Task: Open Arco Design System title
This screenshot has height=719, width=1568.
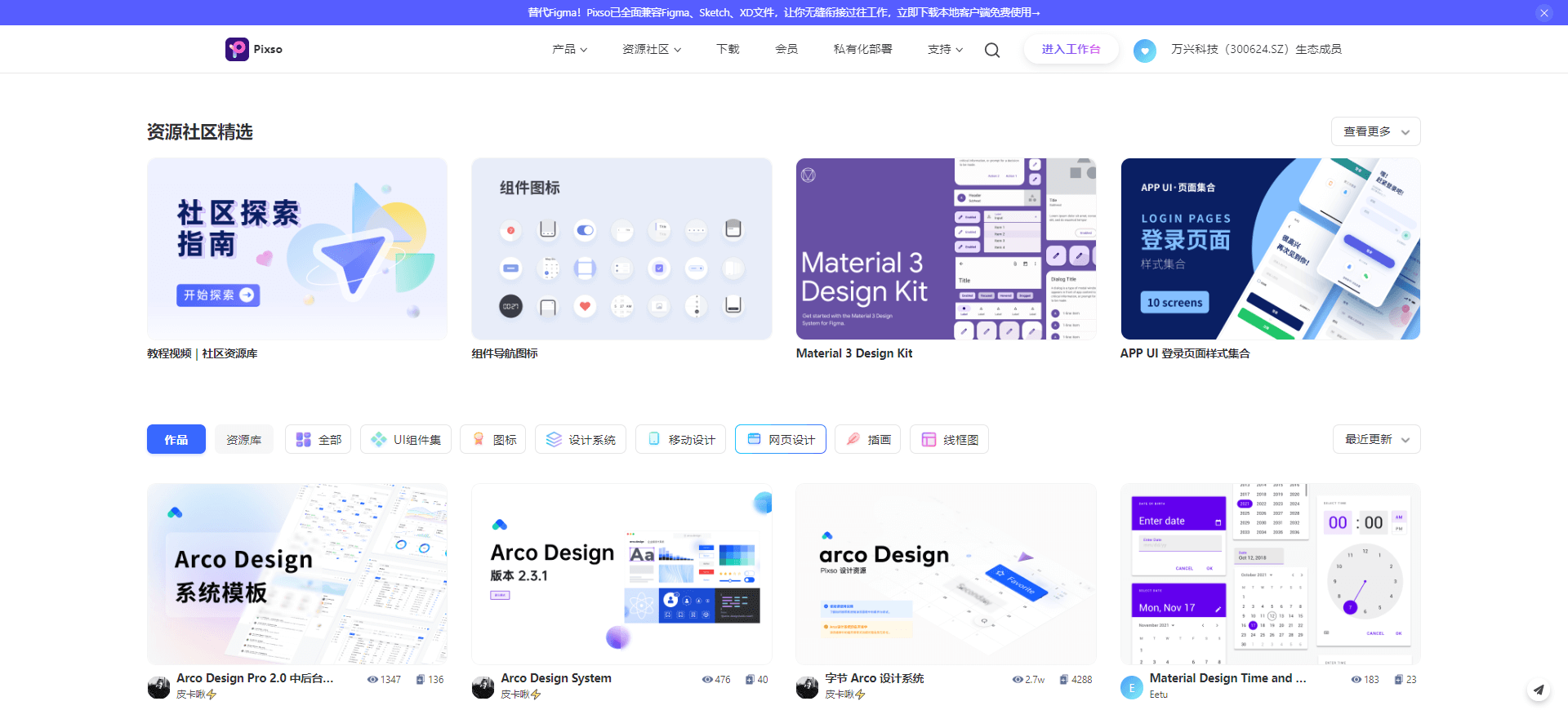Action: [556, 678]
